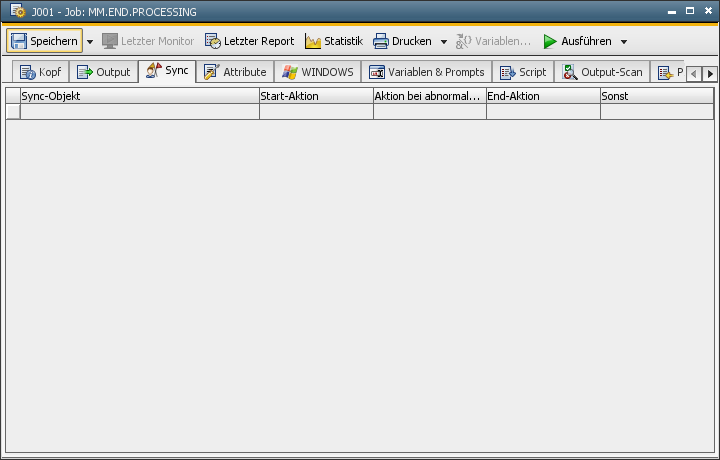The height and width of the screenshot is (460, 720).
Task: Click the empty Sync-Objekt cell in first row
Action: tap(140, 112)
